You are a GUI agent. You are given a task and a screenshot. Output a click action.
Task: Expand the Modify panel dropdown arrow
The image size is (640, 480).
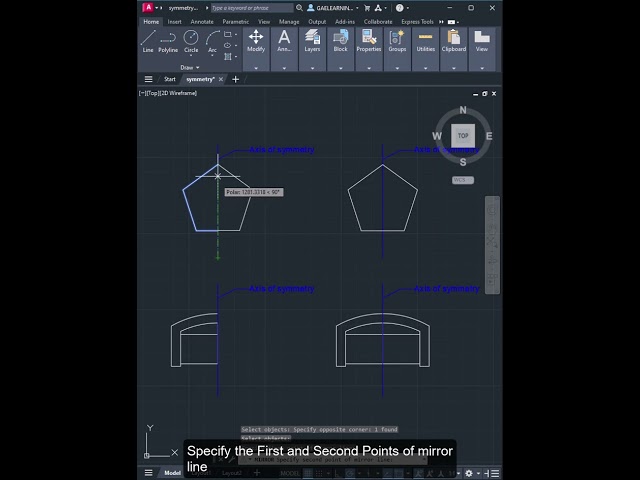[x=256, y=68]
